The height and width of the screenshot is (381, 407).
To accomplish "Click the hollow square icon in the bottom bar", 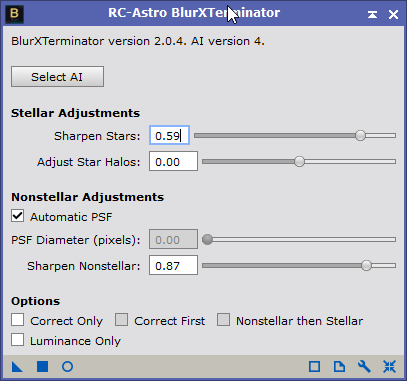I will (314, 367).
